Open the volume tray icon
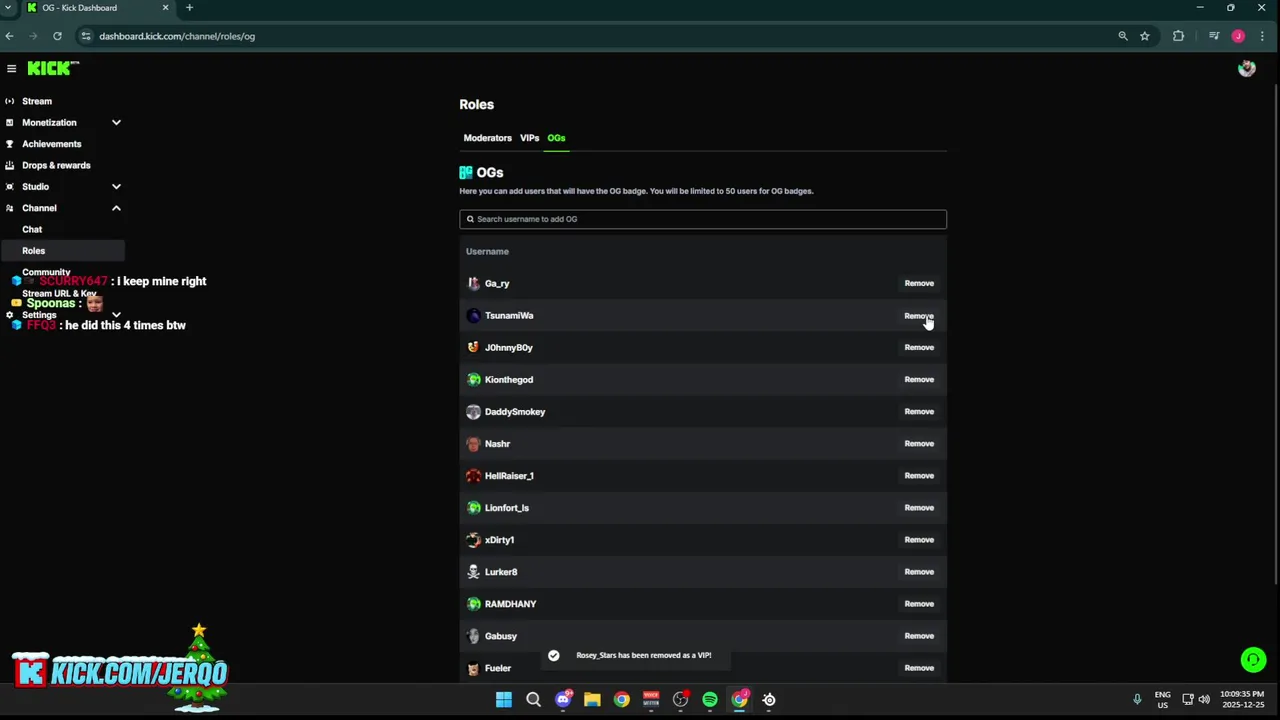The image size is (1280, 720). 1204,699
